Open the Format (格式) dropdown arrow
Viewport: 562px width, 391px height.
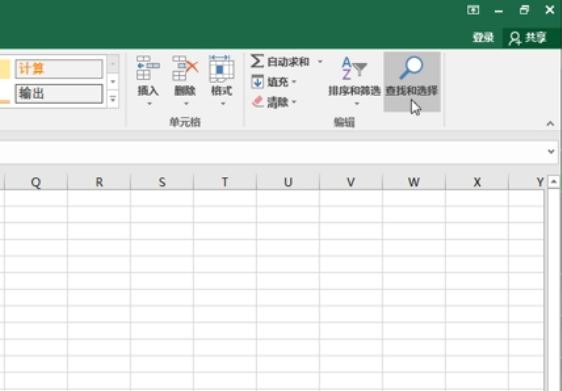pyautogui.click(x=223, y=104)
